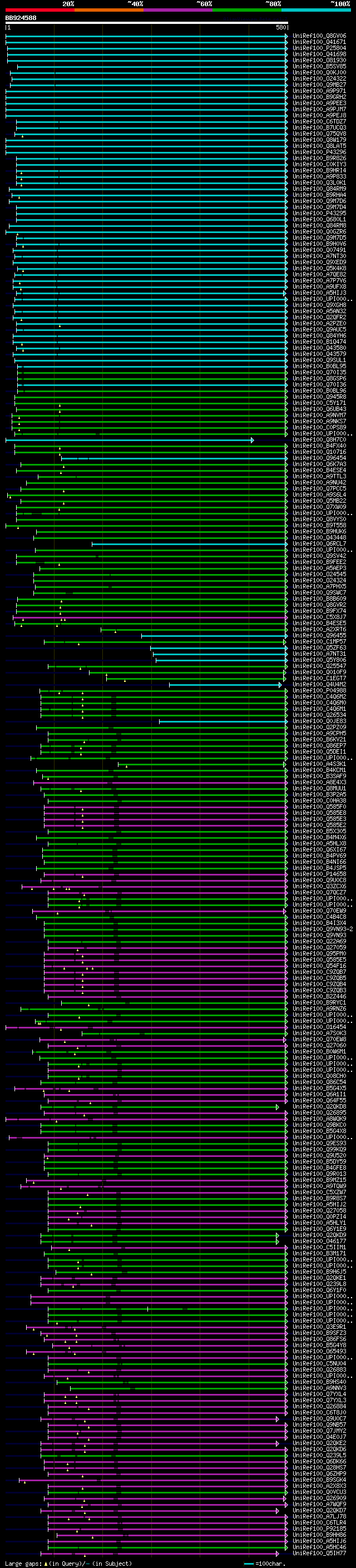Select hit UniRef100_Q9SV42
The height and width of the screenshot is (1568, 356).
point(319,556)
